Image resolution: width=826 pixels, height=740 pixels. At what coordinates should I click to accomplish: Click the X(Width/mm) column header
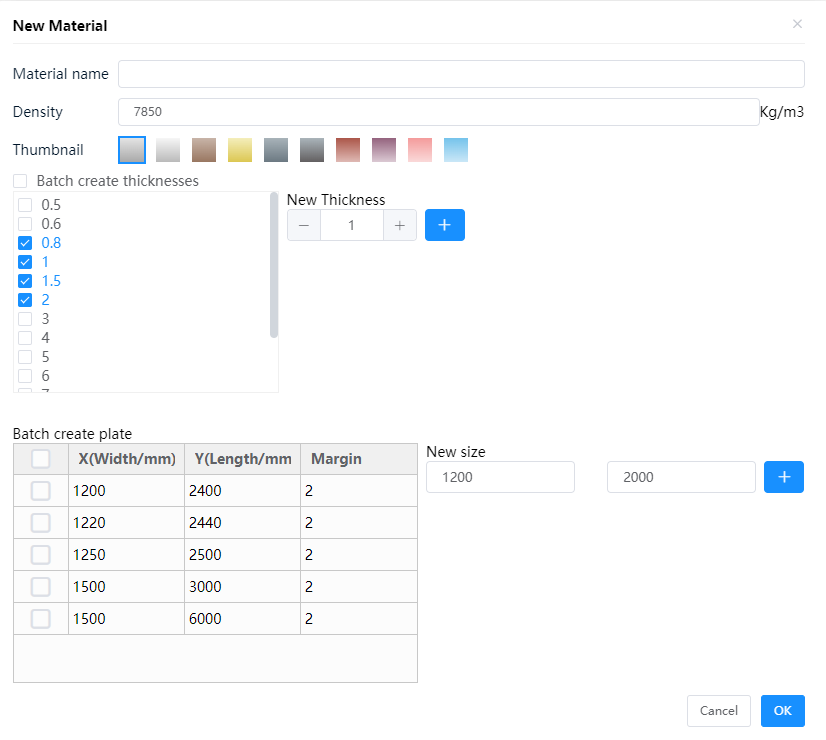pyautogui.click(x=126, y=459)
